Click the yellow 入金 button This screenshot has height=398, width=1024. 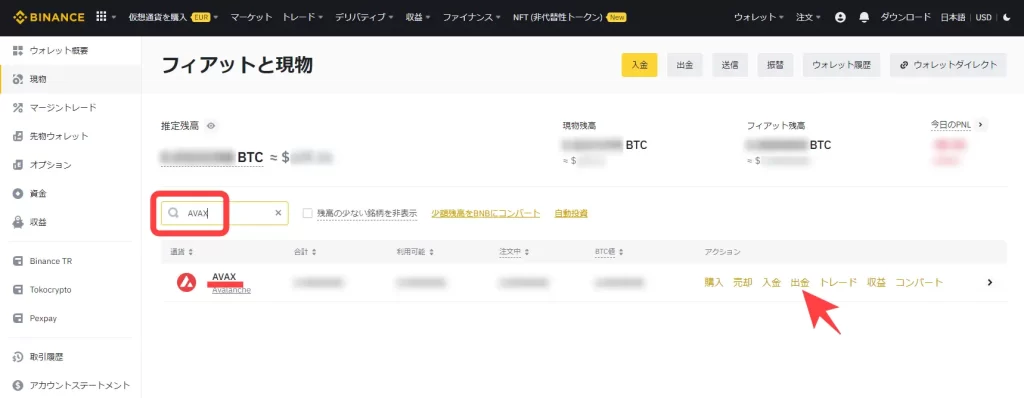[639, 65]
